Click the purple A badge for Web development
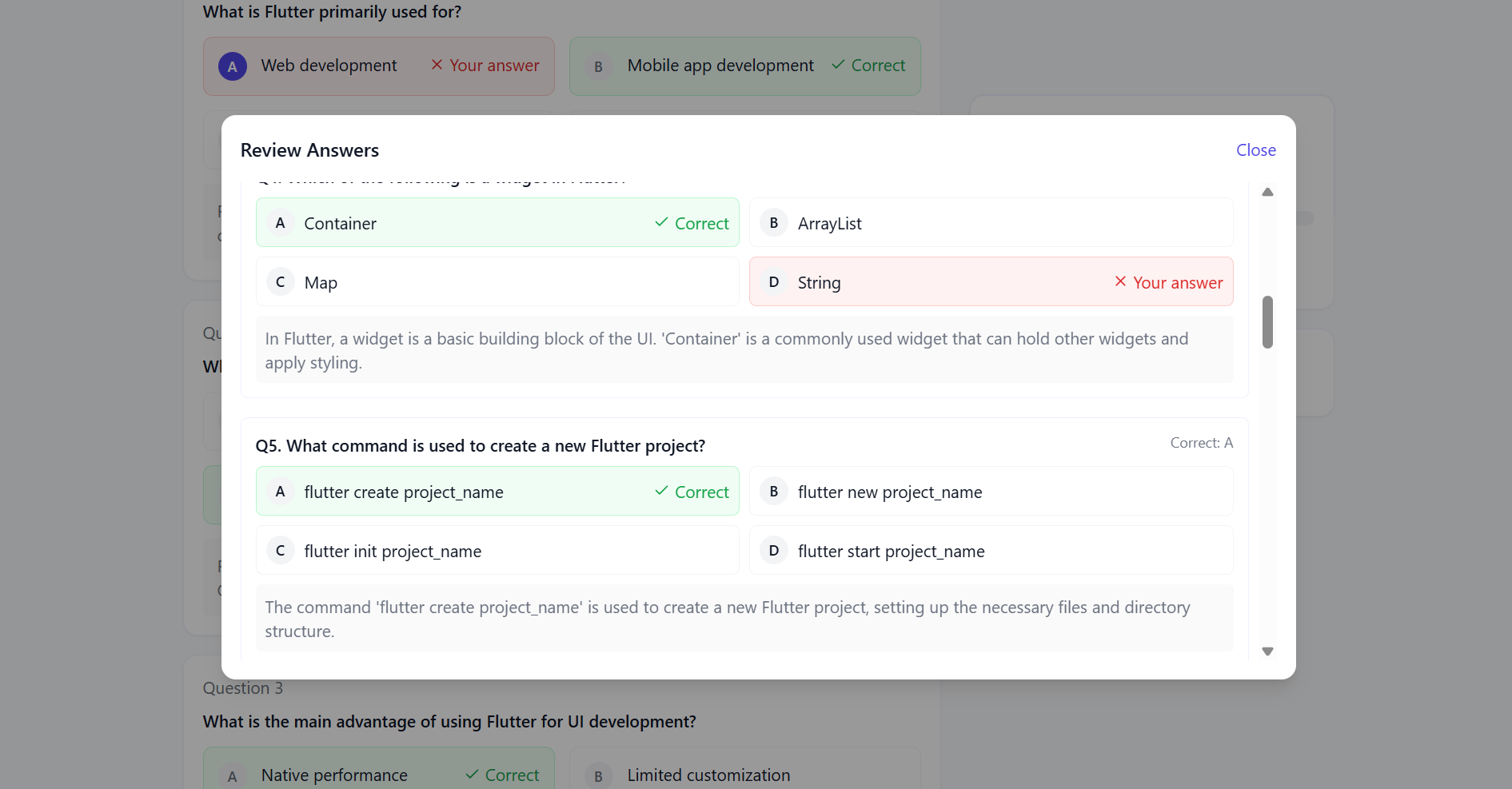Screen dimensions: 1512x789 [232, 66]
